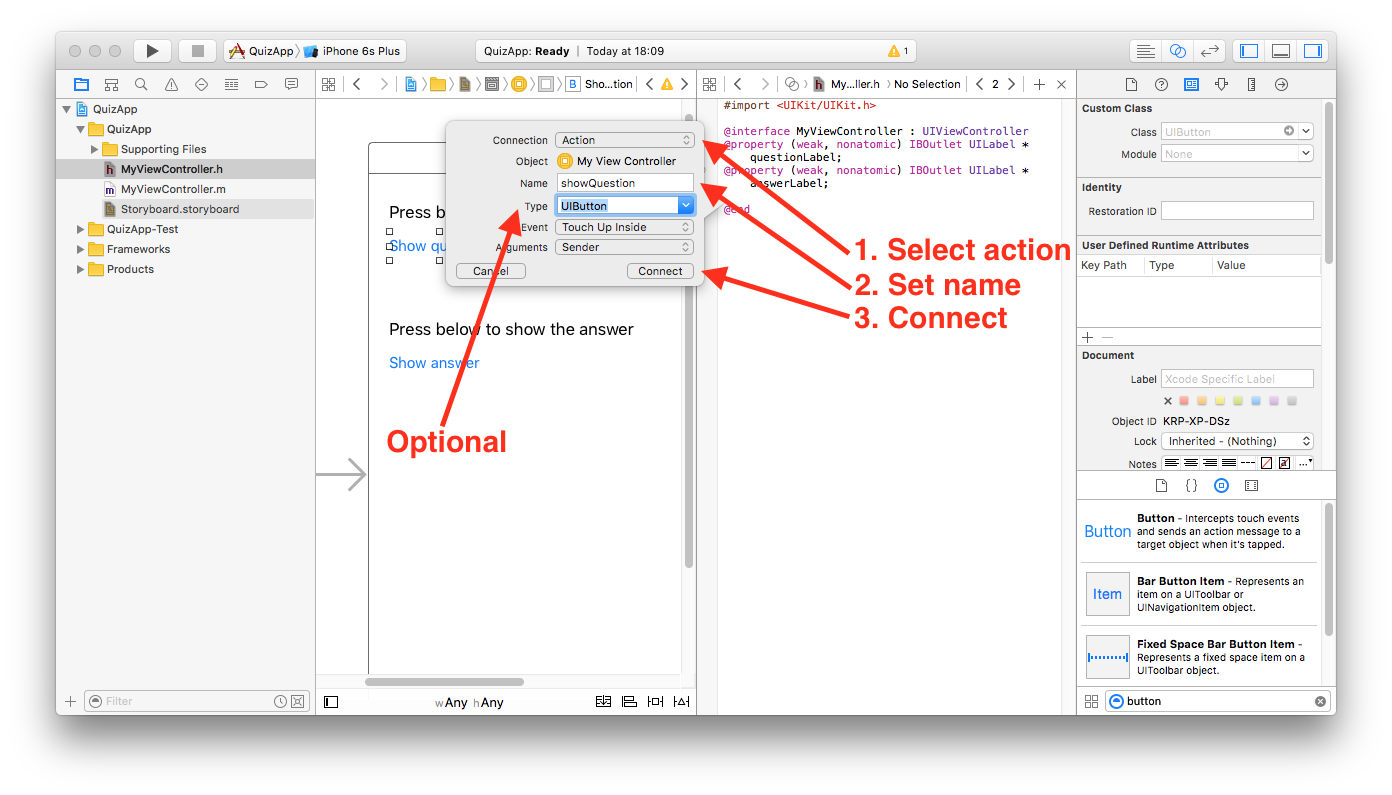This screenshot has width=1392, height=795.
Task: Click the Restoration ID field
Action: [x=1237, y=211]
